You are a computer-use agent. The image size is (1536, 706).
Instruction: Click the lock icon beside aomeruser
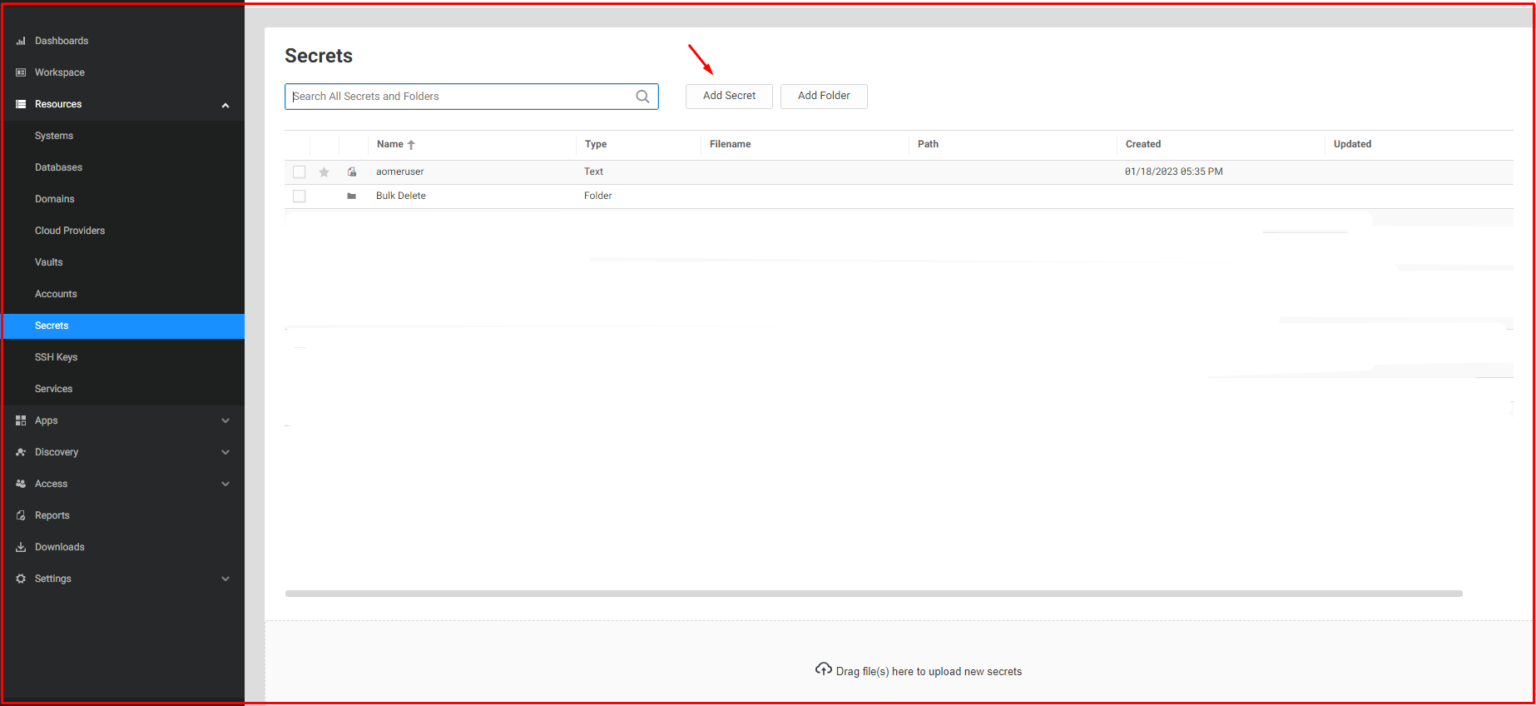352,171
